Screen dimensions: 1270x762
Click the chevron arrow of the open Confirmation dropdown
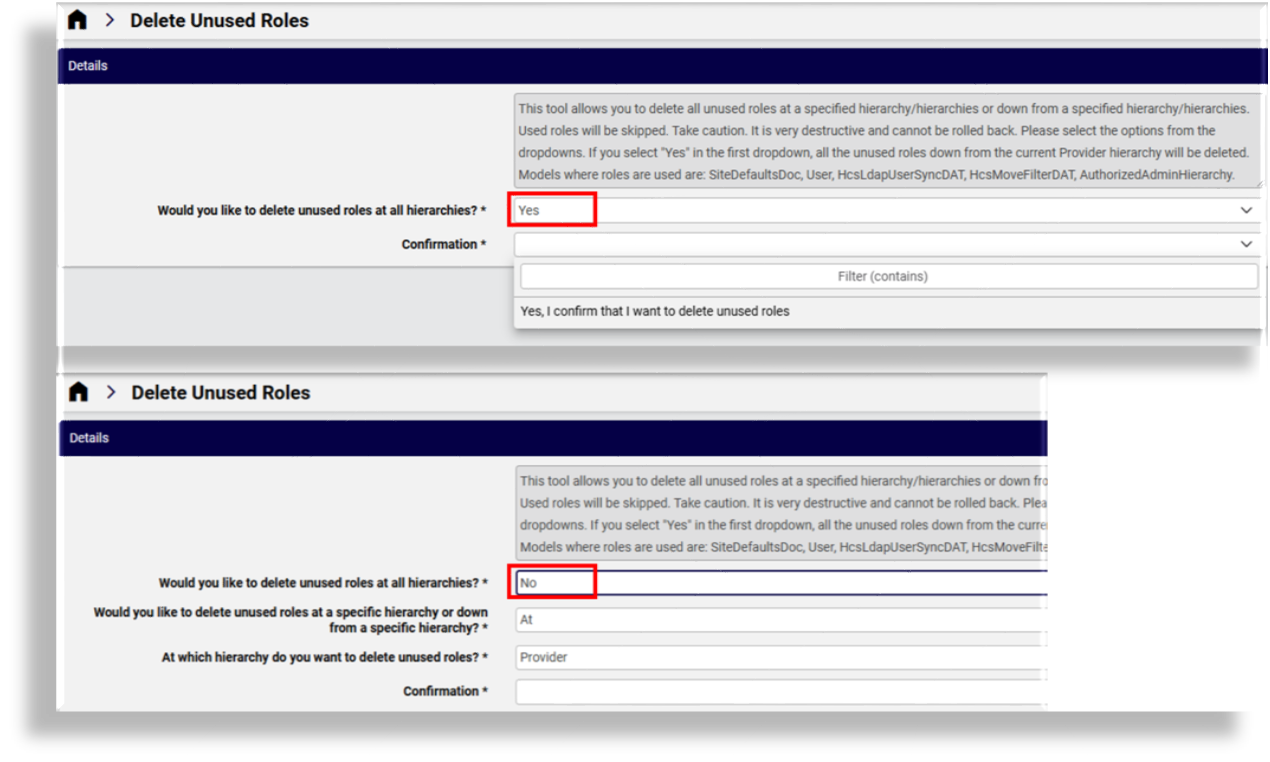click(1246, 244)
